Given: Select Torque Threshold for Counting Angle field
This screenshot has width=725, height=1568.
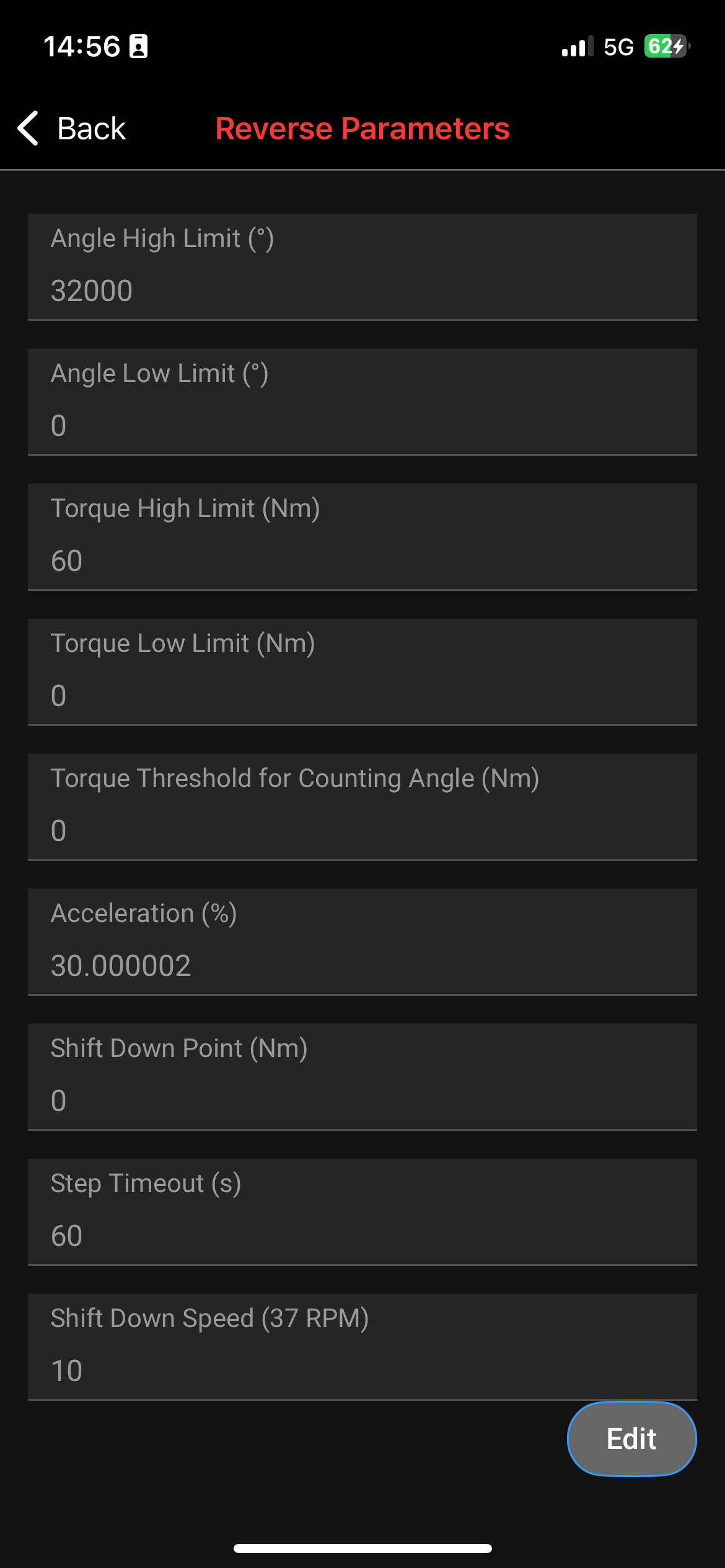Looking at the screenshot, I should tap(362, 807).
